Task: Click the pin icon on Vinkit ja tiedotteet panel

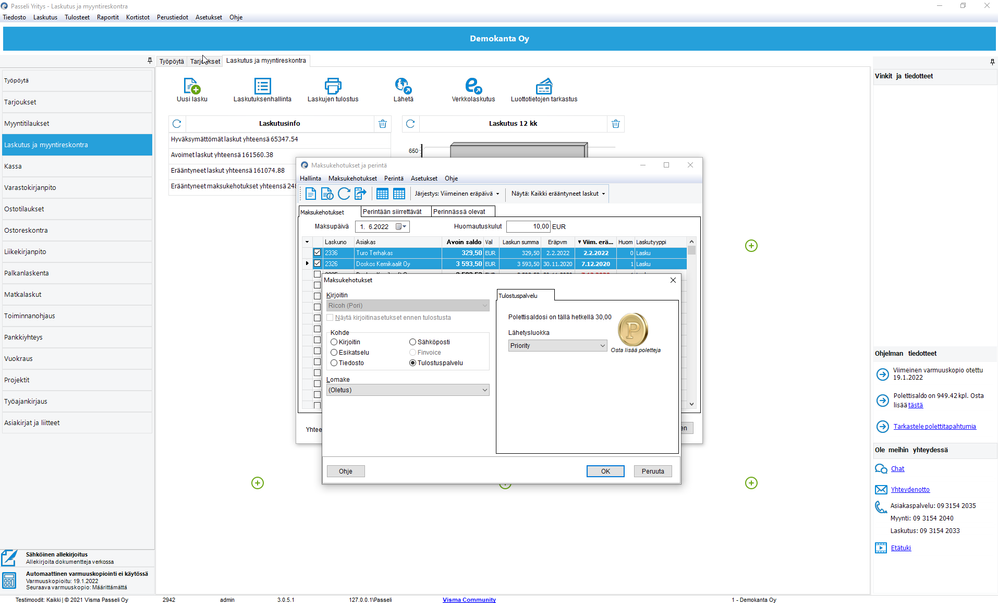Action: [x=992, y=62]
